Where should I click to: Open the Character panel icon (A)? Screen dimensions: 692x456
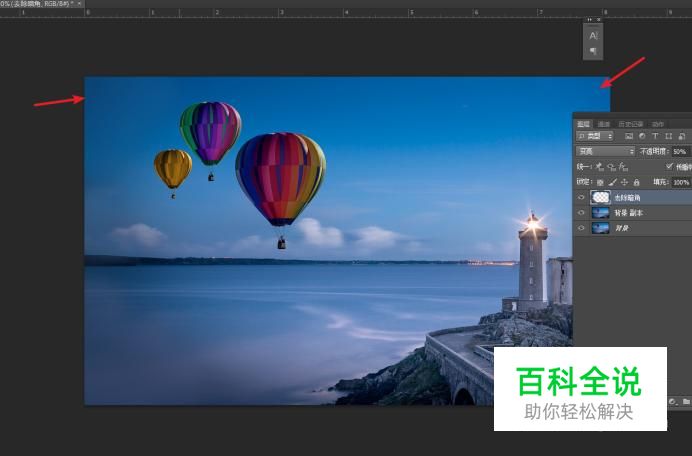pos(593,36)
